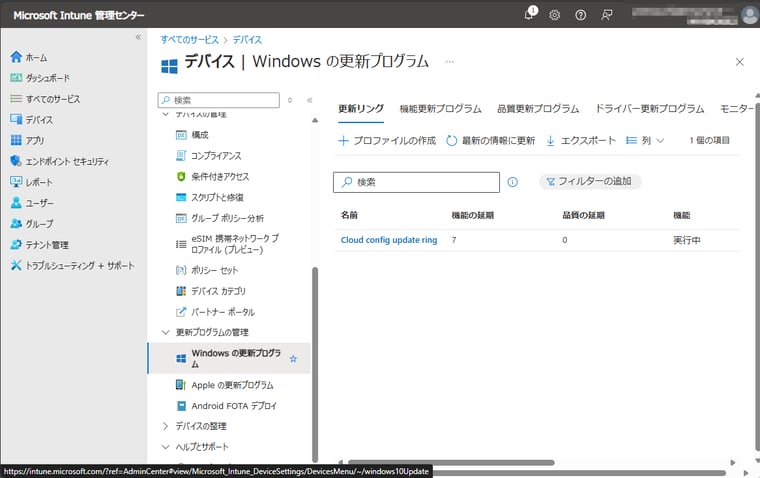Favorite Windows の更新プログラム with star
The image size is (760, 478).
click(293, 358)
